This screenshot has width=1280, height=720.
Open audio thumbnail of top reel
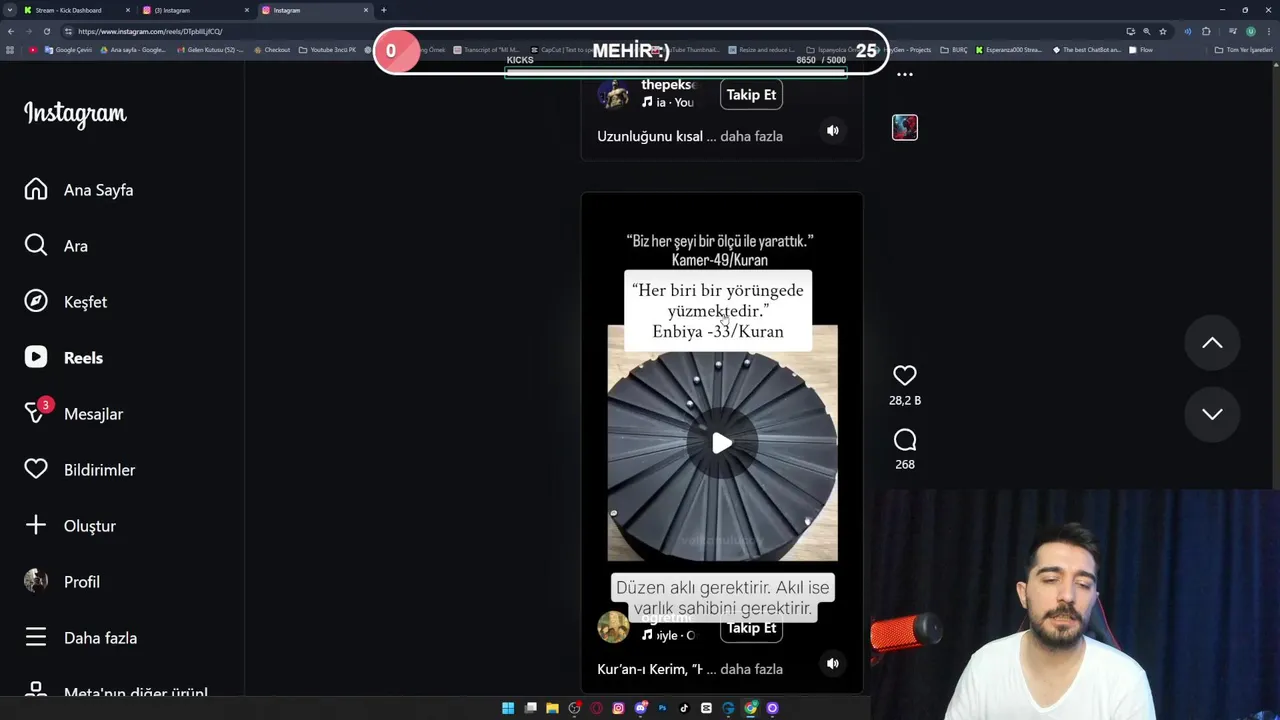[x=905, y=127]
